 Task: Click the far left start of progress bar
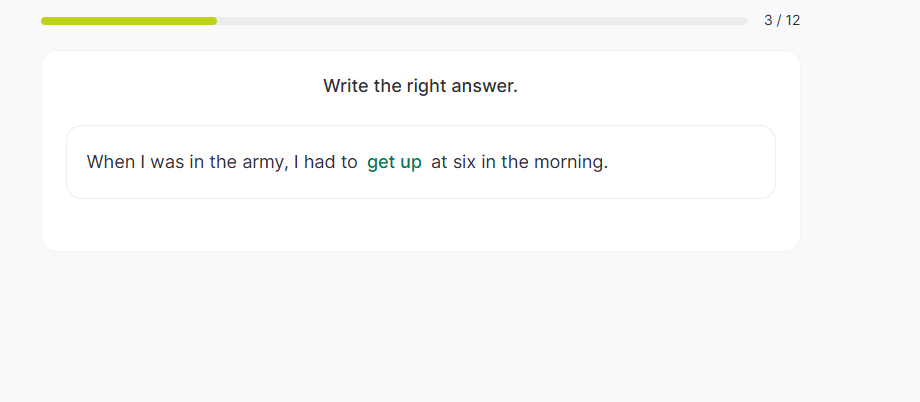coord(45,21)
